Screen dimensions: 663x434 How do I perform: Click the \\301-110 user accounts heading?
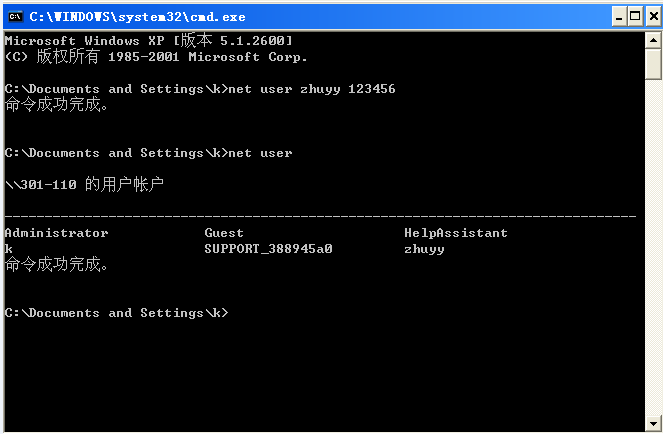point(84,185)
